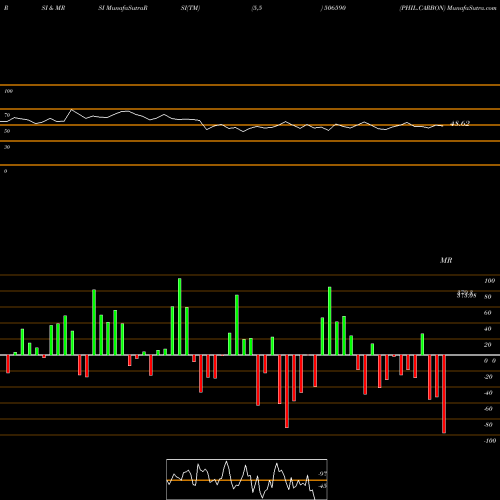
Task: Click the longest red bar at the histogram's right end
Action: (444, 394)
